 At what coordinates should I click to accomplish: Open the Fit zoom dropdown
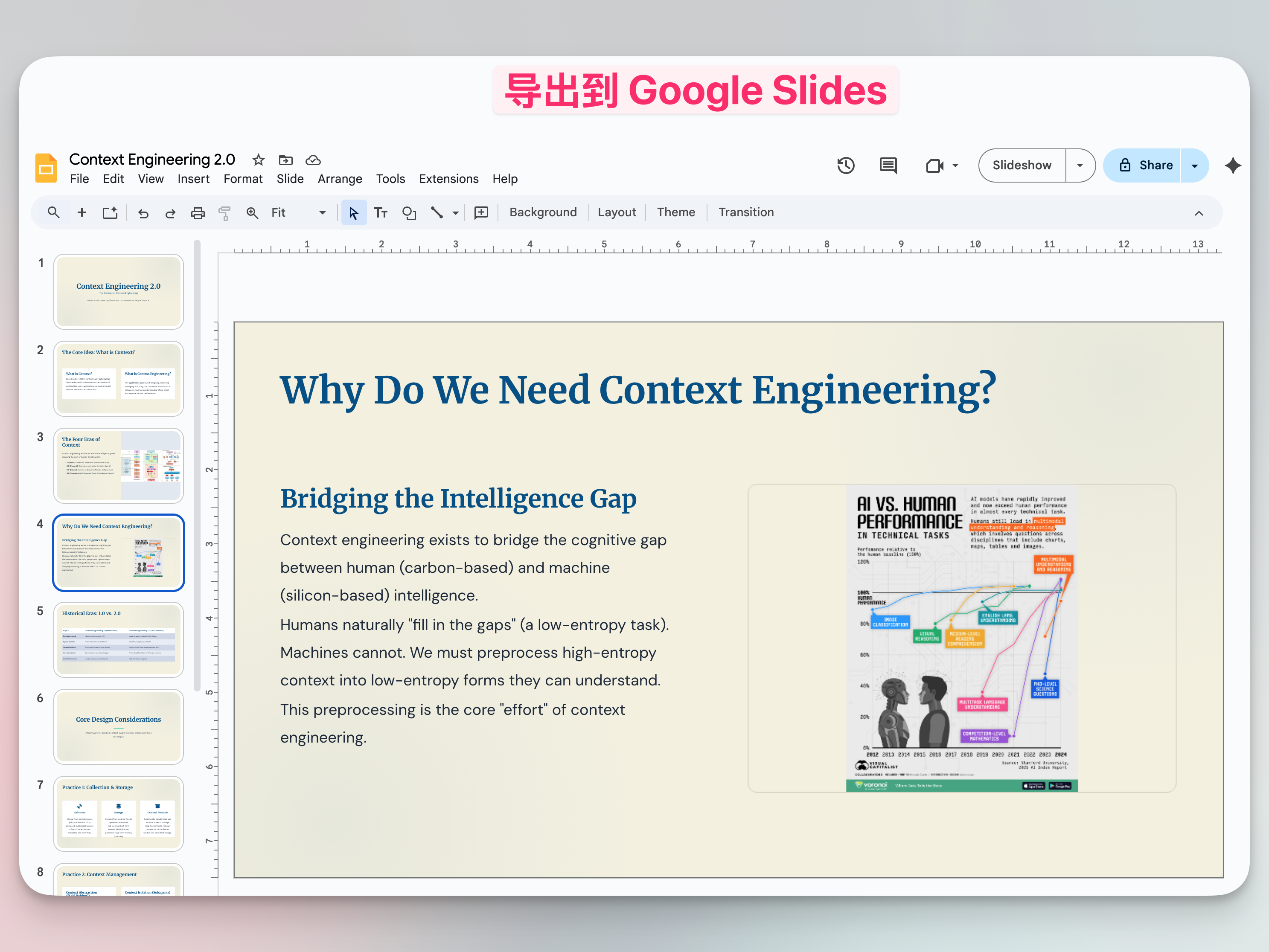(x=322, y=212)
